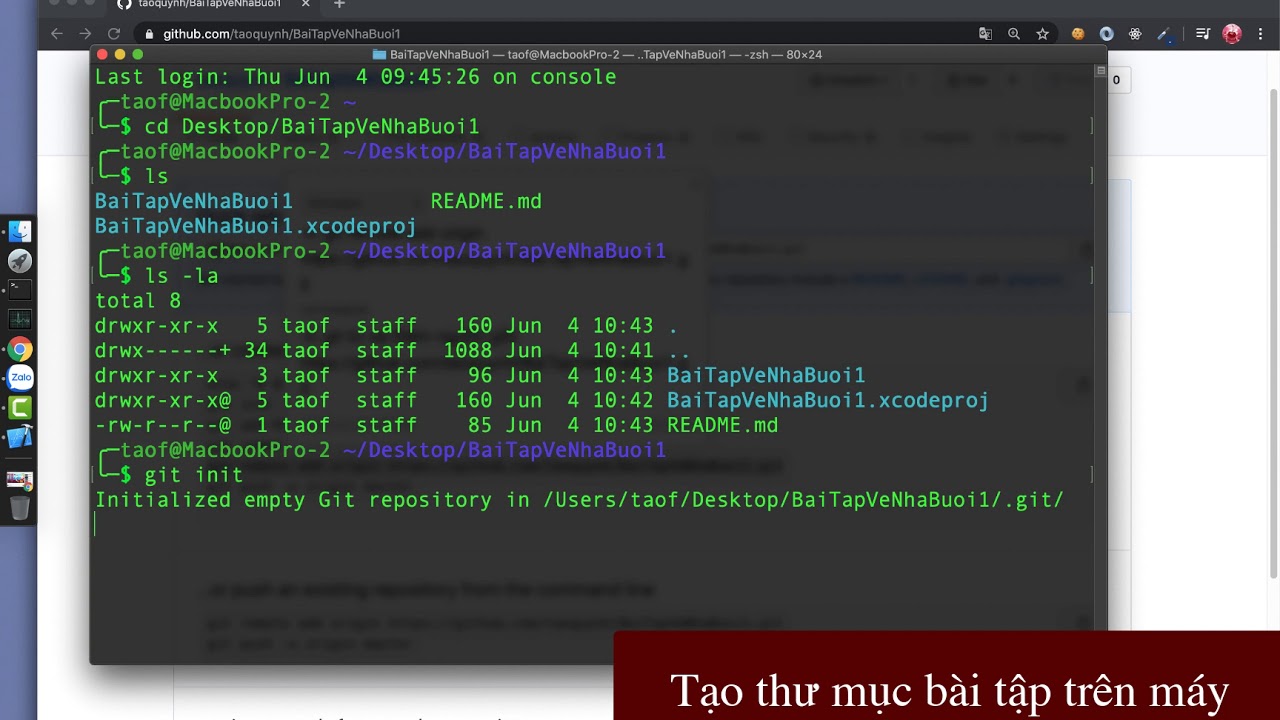Open Zalo app in the Dock

(20, 378)
